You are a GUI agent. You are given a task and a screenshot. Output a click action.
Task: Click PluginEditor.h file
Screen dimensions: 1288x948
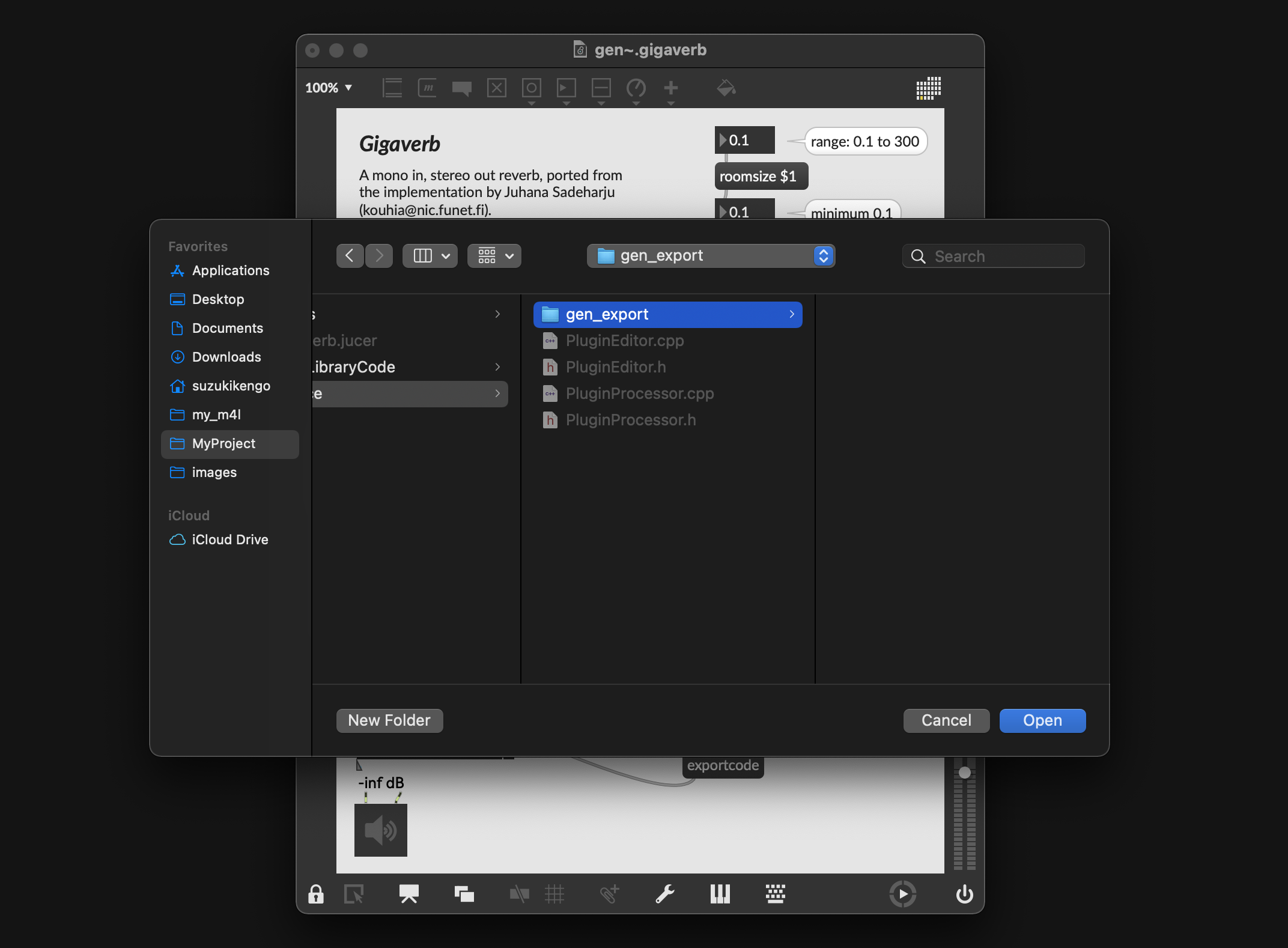point(667,367)
